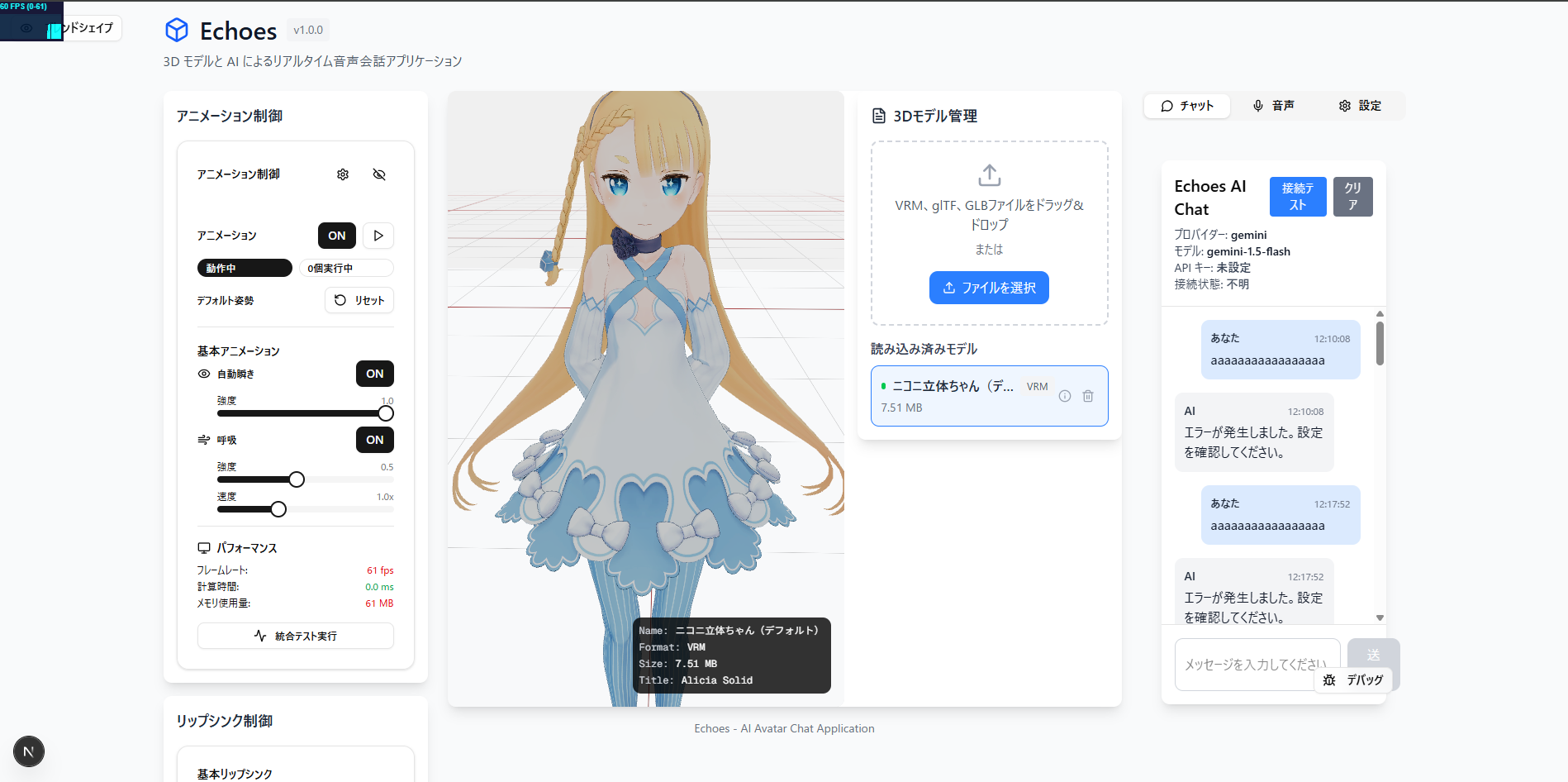
Task: Click the VRM format badge
Action: point(1037,386)
